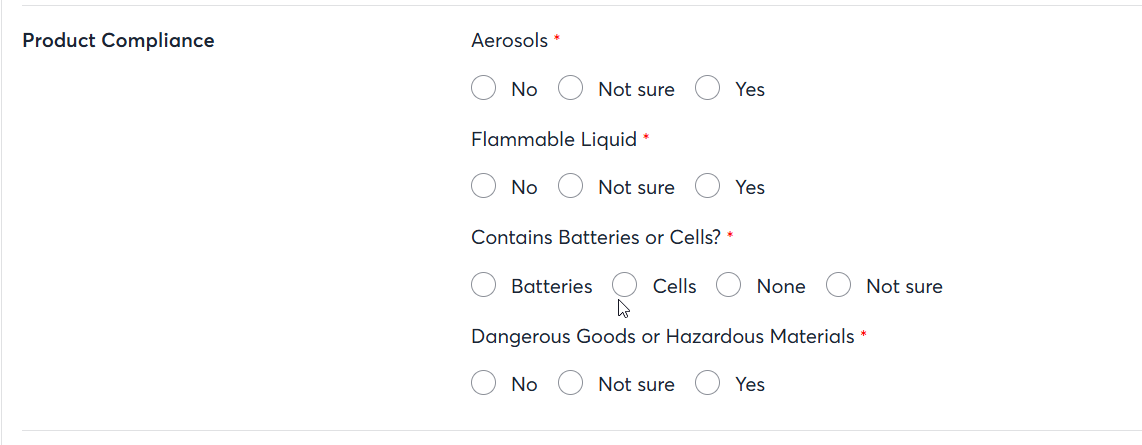Screen dimensions: 1142x445
Task: Click the Aerosols field label
Action: tap(509, 41)
